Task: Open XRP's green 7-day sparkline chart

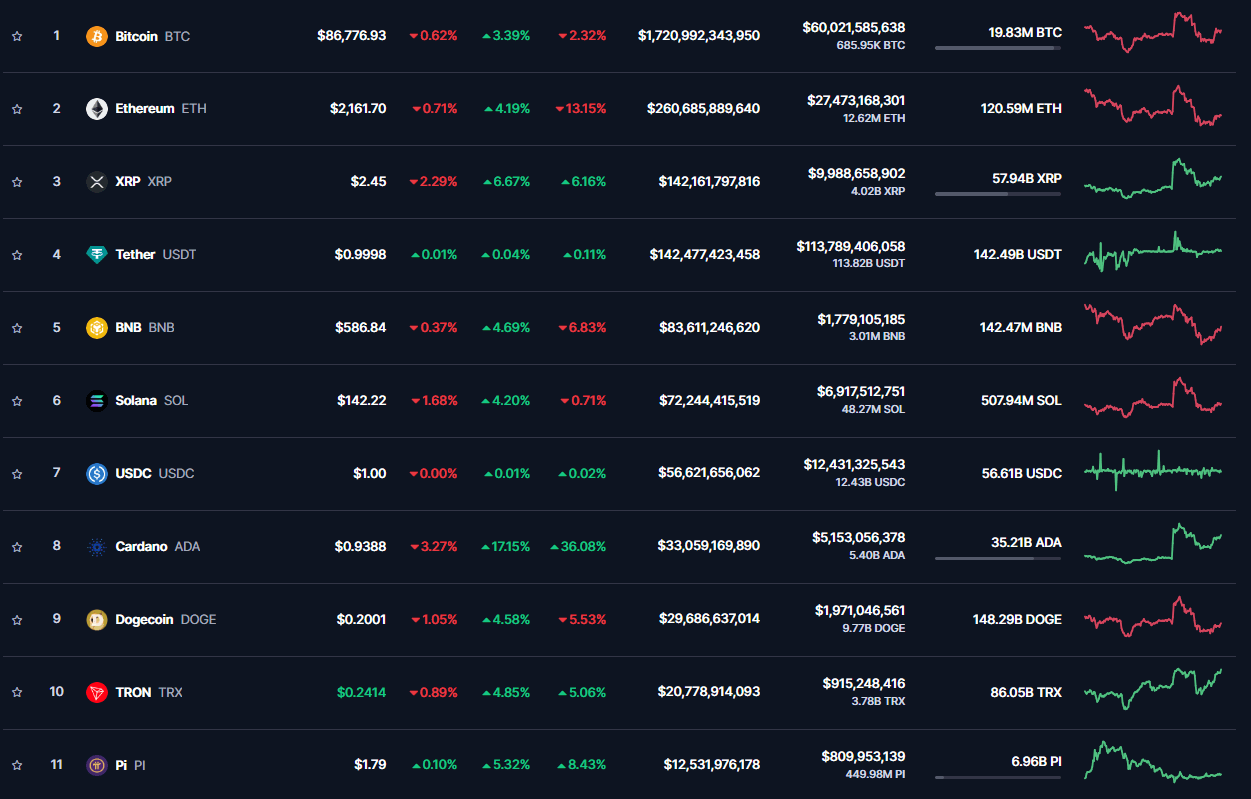Action: coord(1153,178)
